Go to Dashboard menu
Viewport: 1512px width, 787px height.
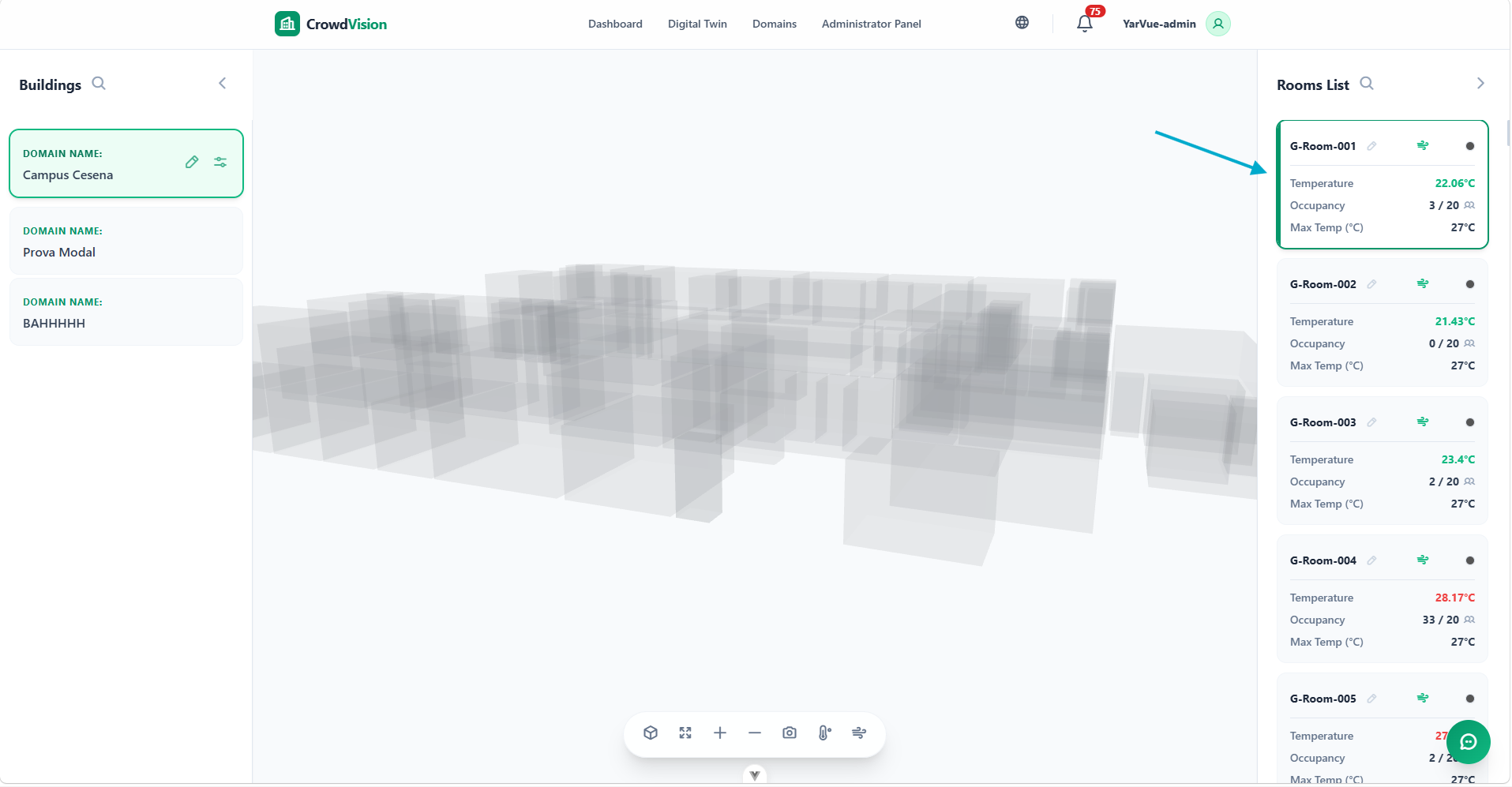pos(615,24)
